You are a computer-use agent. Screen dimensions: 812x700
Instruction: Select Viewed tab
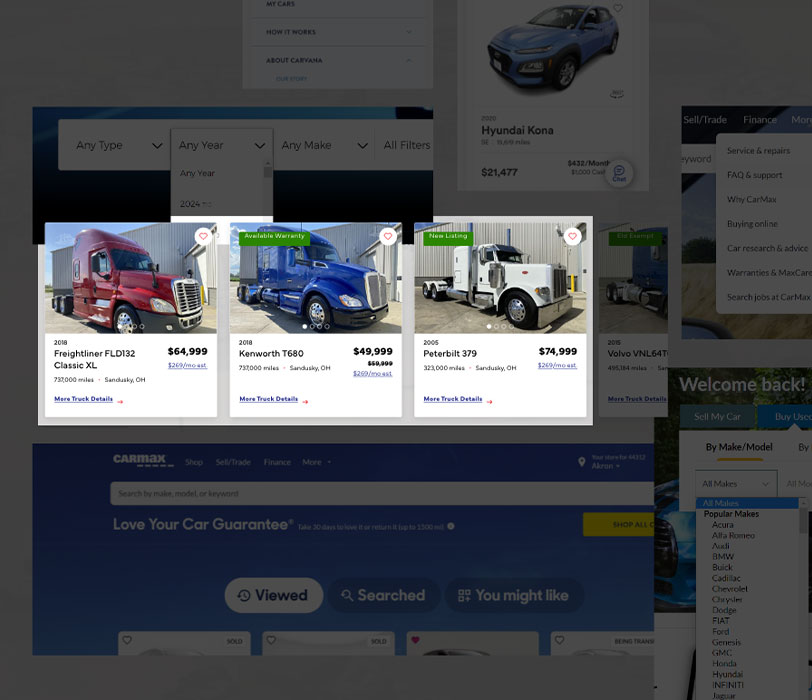click(x=273, y=595)
